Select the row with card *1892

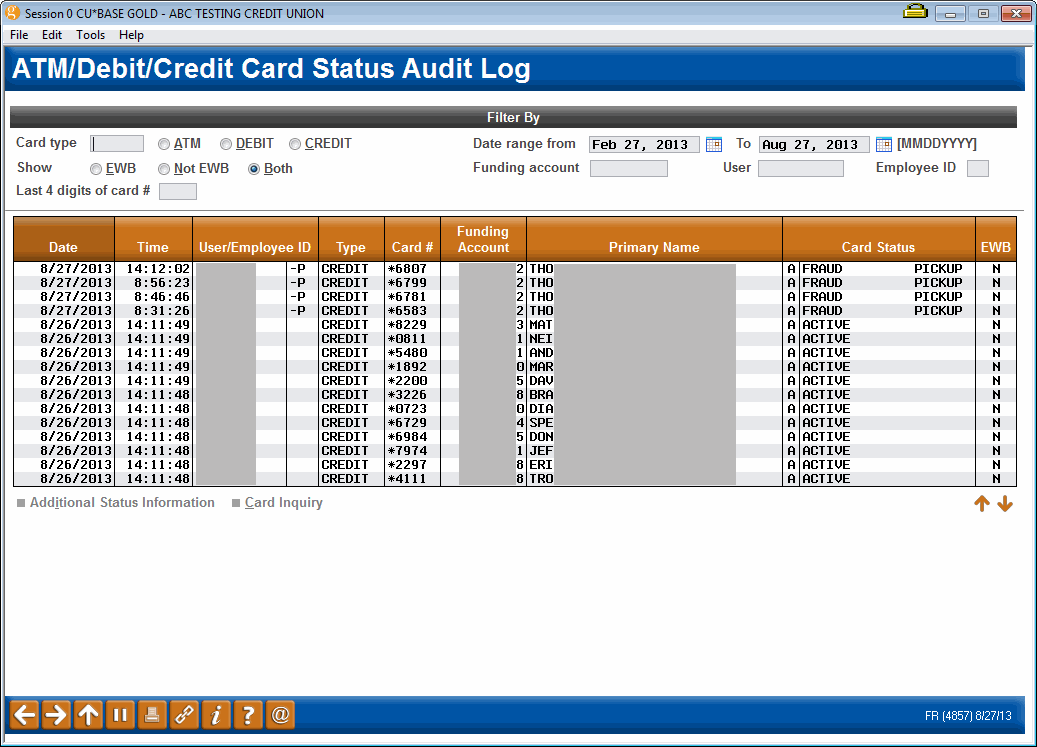click(515, 367)
